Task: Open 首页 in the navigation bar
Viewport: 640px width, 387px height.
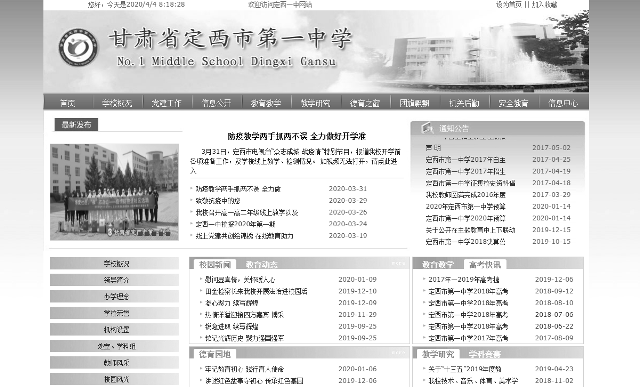Action: pos(68,103)
